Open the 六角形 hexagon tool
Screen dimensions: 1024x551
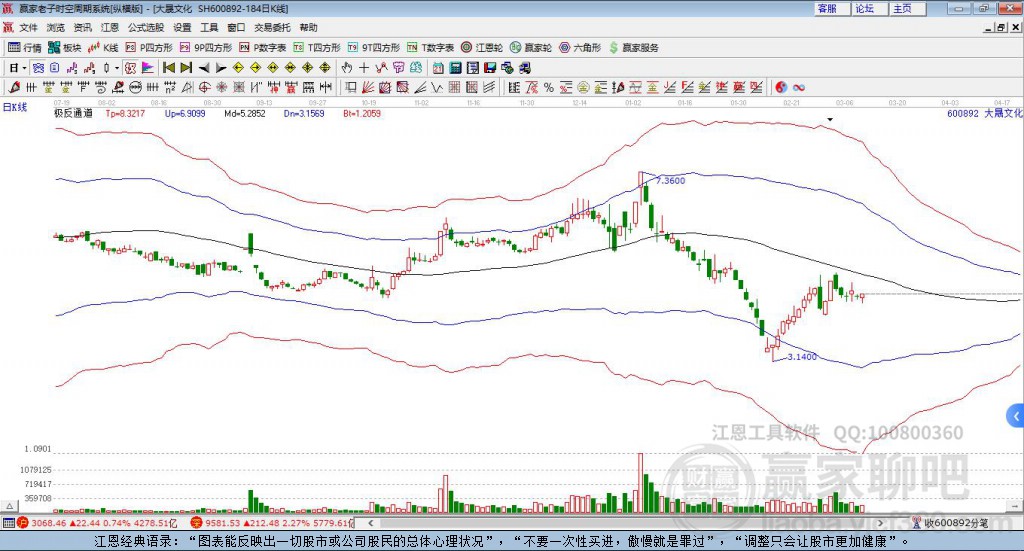click(580, 48)
